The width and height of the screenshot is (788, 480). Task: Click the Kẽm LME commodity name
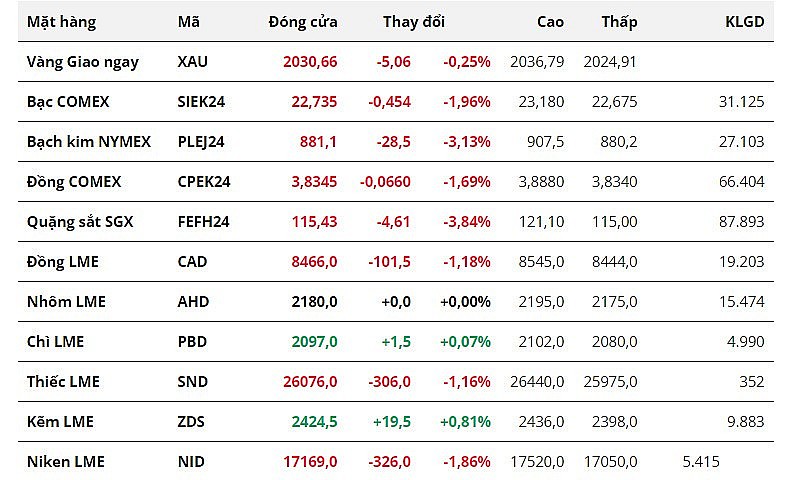point(60,421)
